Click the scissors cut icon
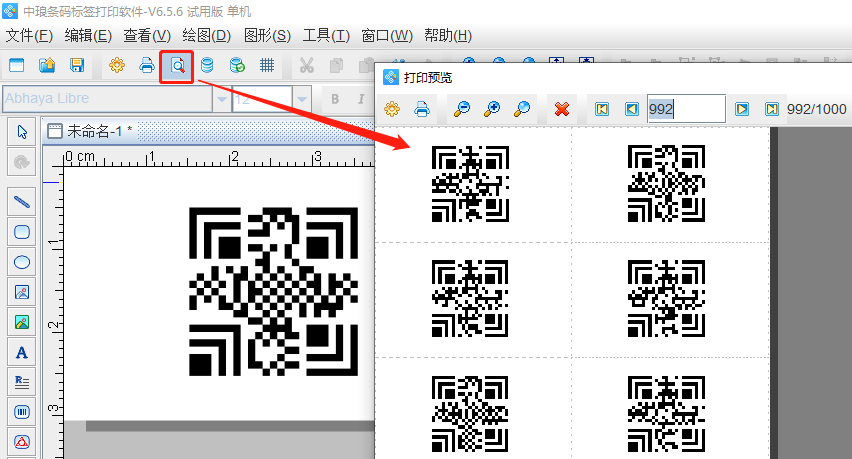 click(x=307, y=66)
